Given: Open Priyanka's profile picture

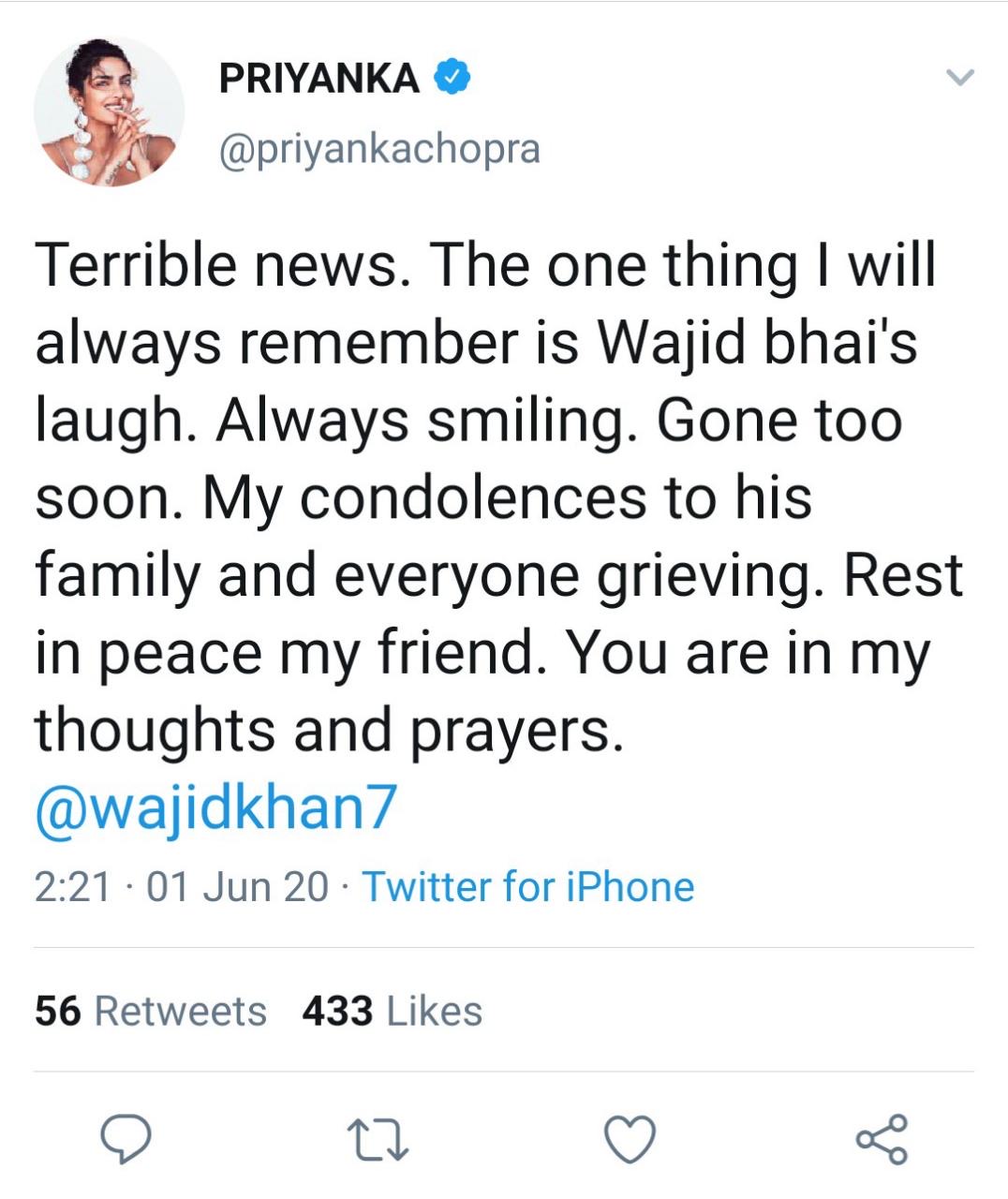Looking at the screenshot, I should (110, 111).
